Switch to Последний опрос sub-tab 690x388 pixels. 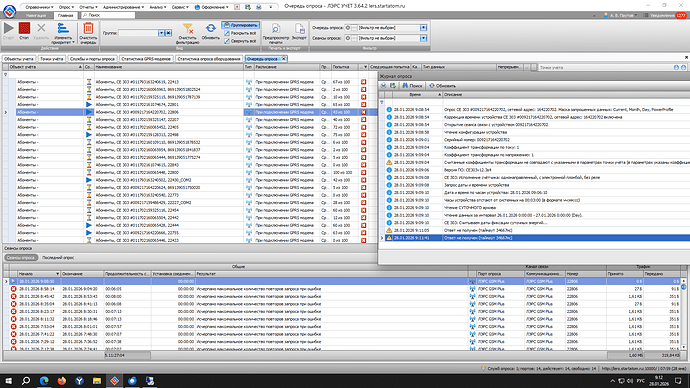point(58,258)
